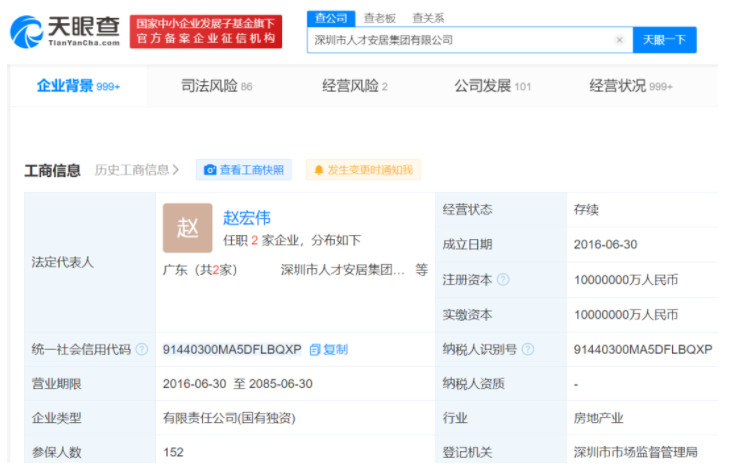Open the 经营状况 tab
Image resolution: width=731 pixels, height=469 pixels.
click(x=631, y=86)
